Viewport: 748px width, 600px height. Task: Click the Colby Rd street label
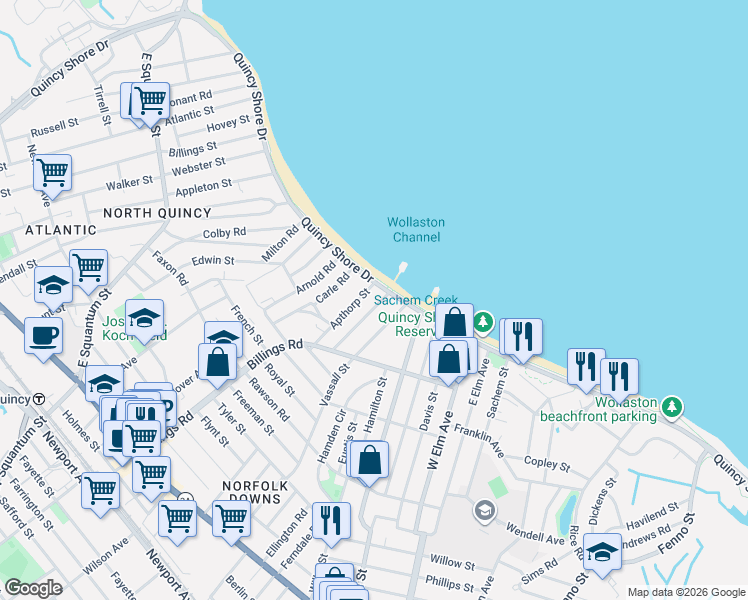point(224,233)
